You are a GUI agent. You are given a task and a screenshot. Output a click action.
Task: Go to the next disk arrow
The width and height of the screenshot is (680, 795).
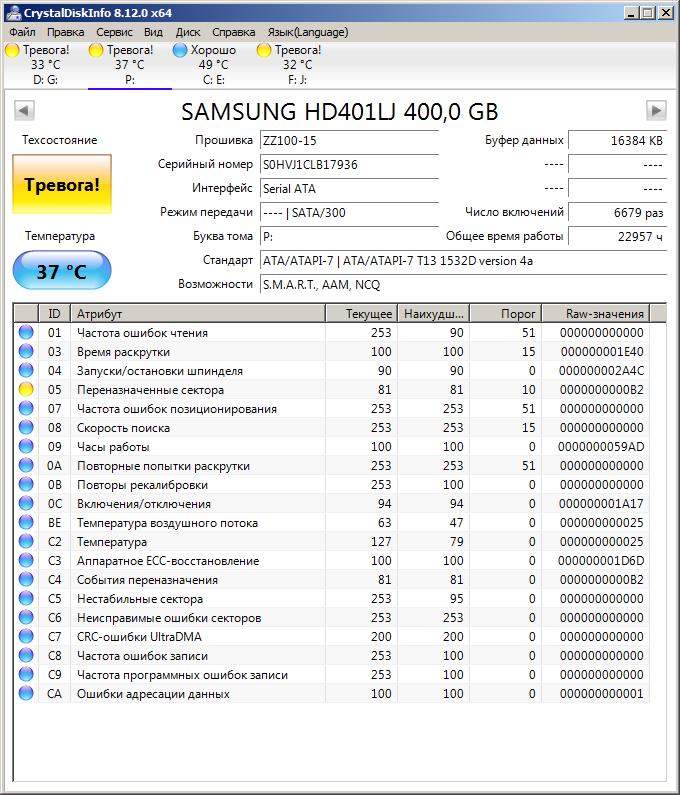pos(656,110)
